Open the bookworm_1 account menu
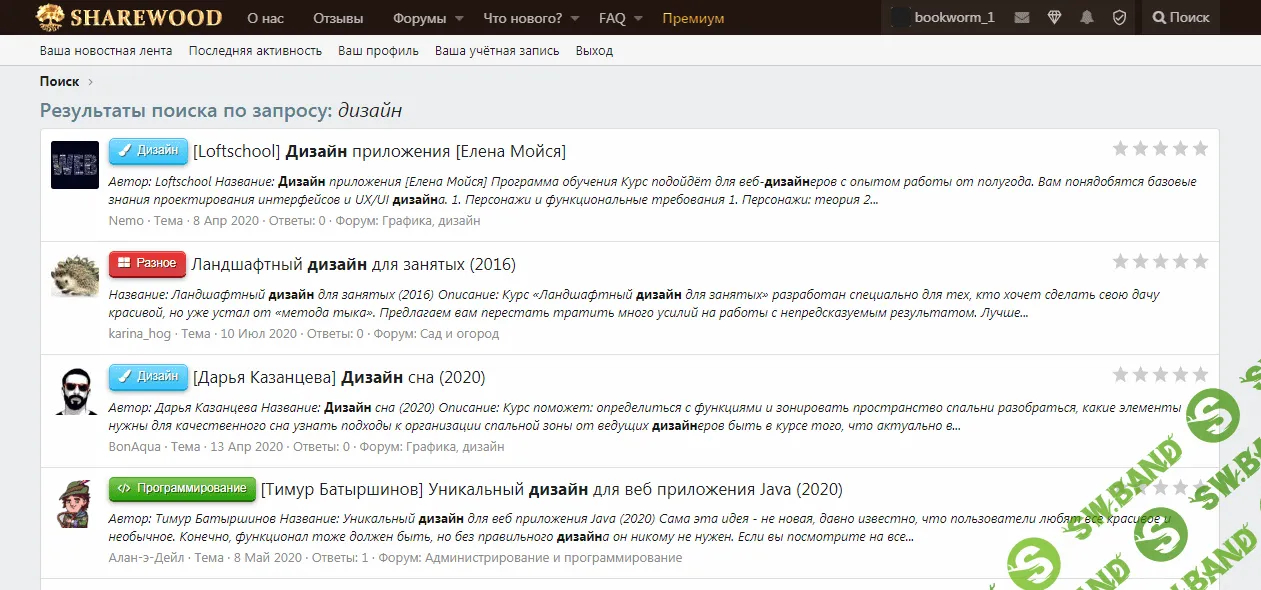The image size is (1261, 590). [943, 18]
